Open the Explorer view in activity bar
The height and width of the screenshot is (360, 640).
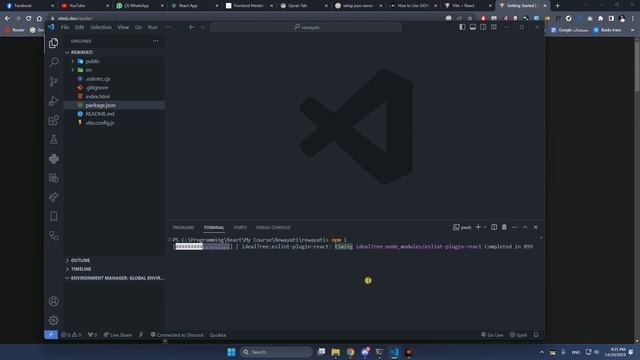point(53,43)
